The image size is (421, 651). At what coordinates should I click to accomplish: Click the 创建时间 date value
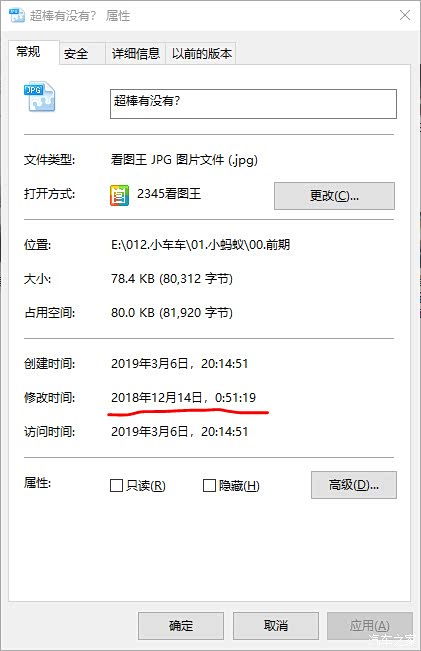[x=179, y=364]
